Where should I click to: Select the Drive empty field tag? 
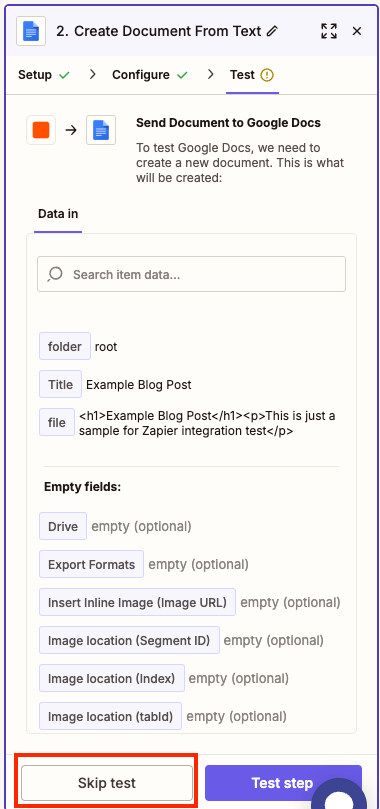(x=63, y=526)
